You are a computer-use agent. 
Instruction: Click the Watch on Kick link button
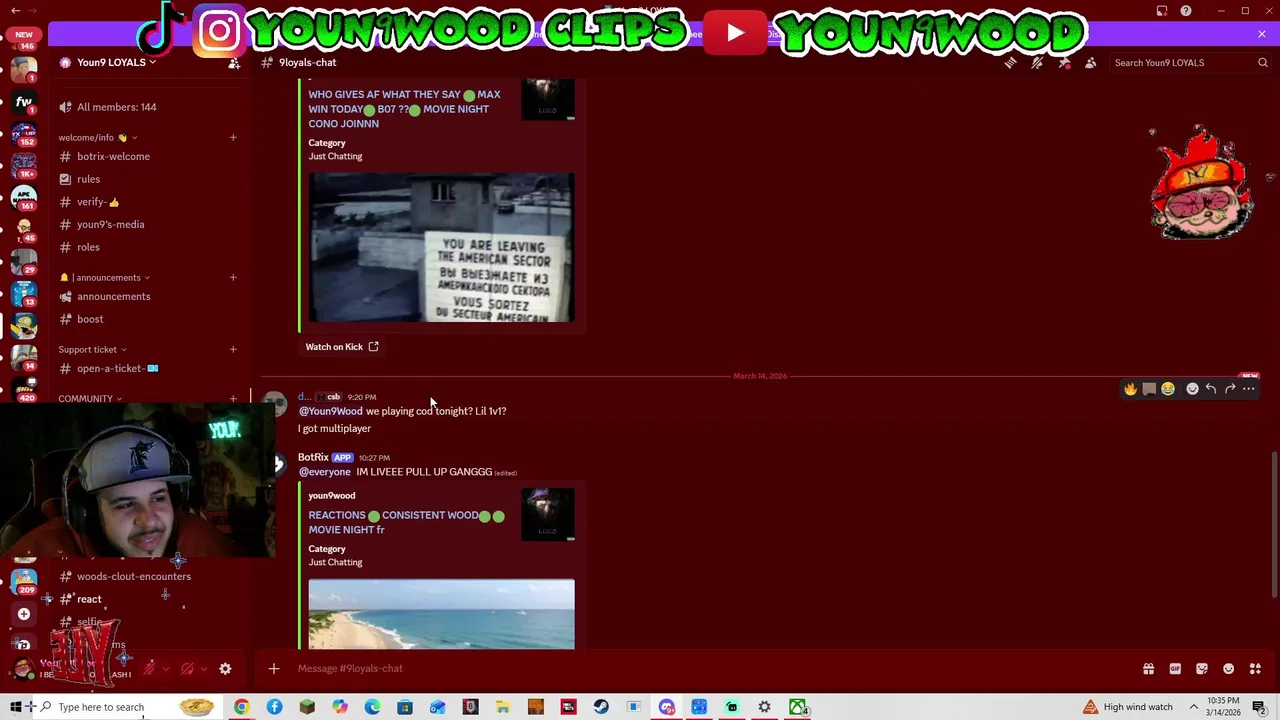pyautogui.click(x=342, y=347)
